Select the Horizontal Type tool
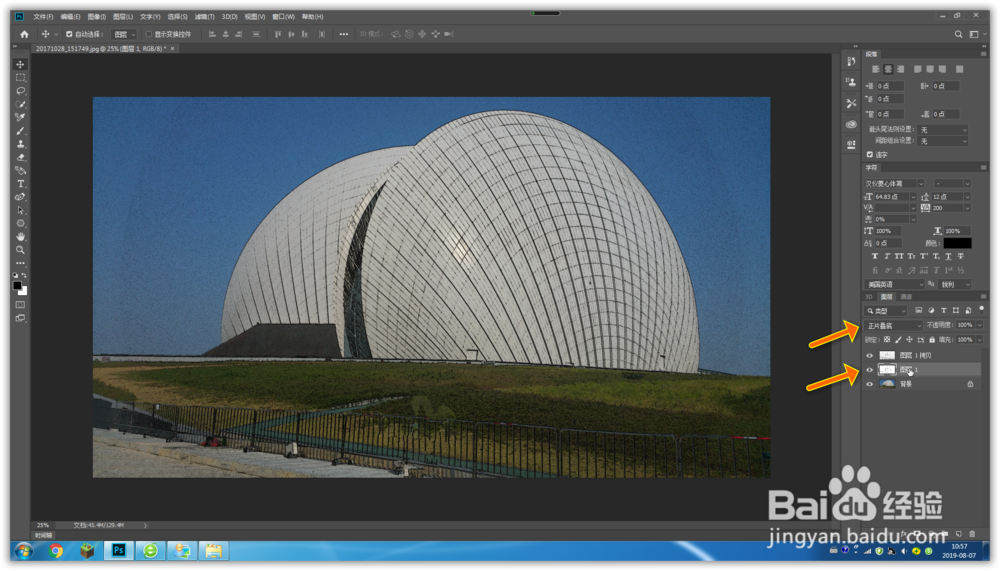 coord(20,184)
